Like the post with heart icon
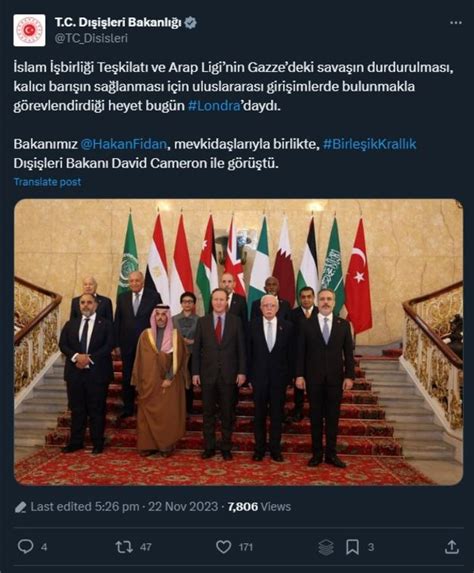 click(x=223, y=547)
